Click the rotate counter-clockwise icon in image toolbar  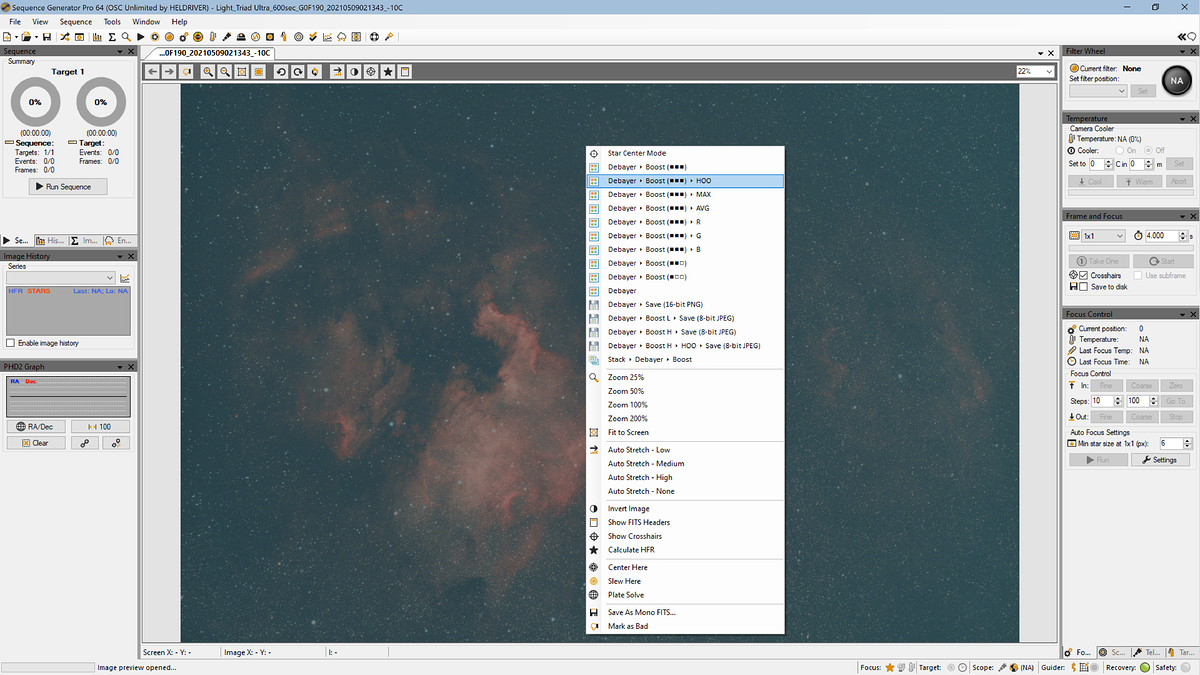click(281, 72)
